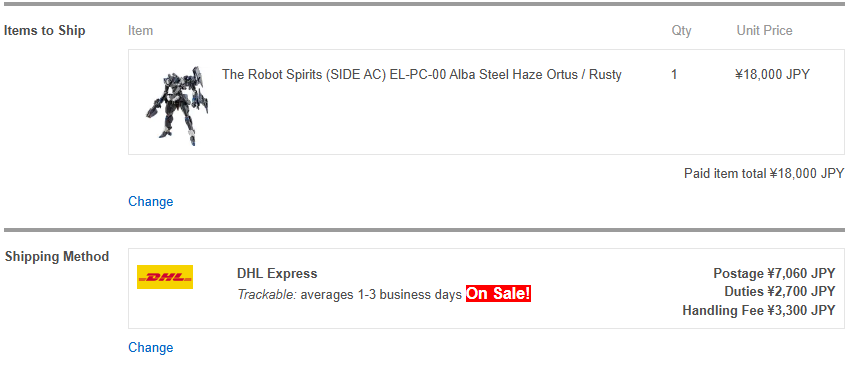
Task: Click the Item column header
Action: [140, 30]
